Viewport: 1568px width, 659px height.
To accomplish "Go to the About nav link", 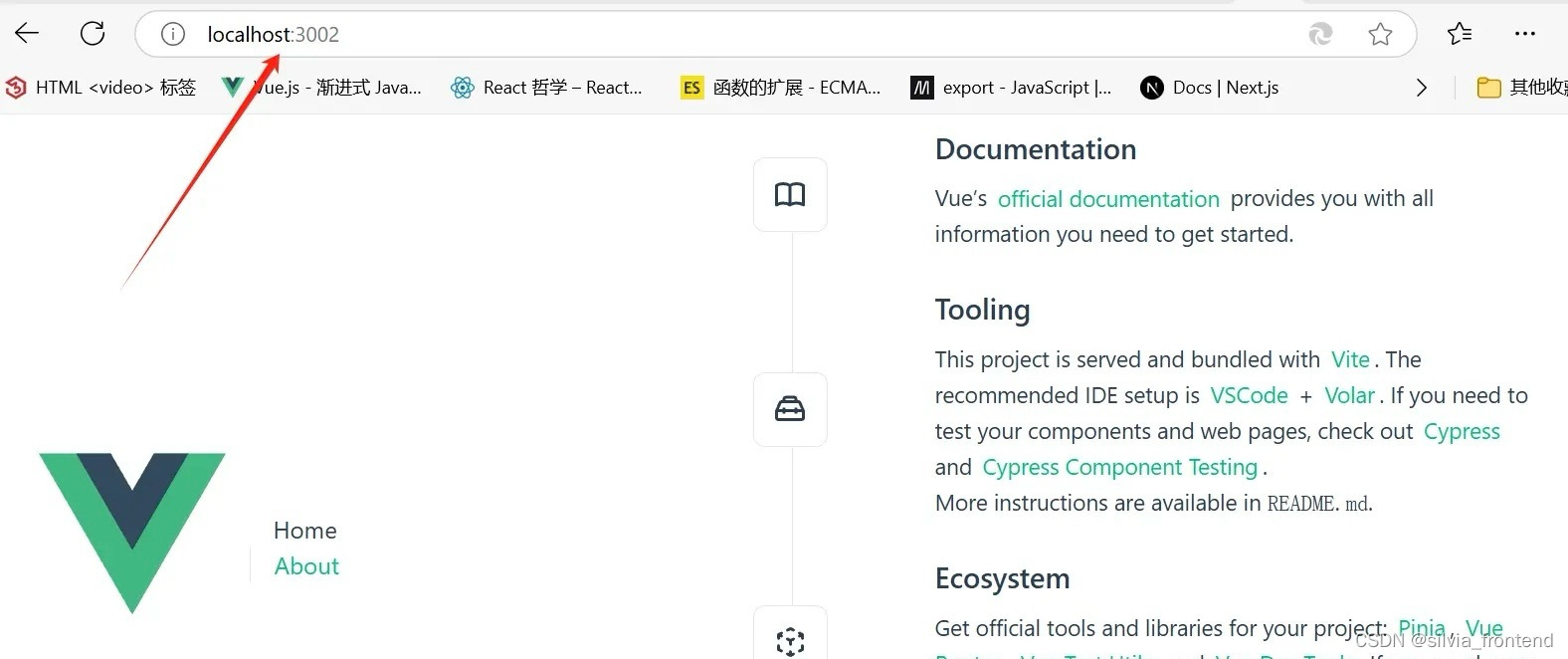I will point(306,566).
